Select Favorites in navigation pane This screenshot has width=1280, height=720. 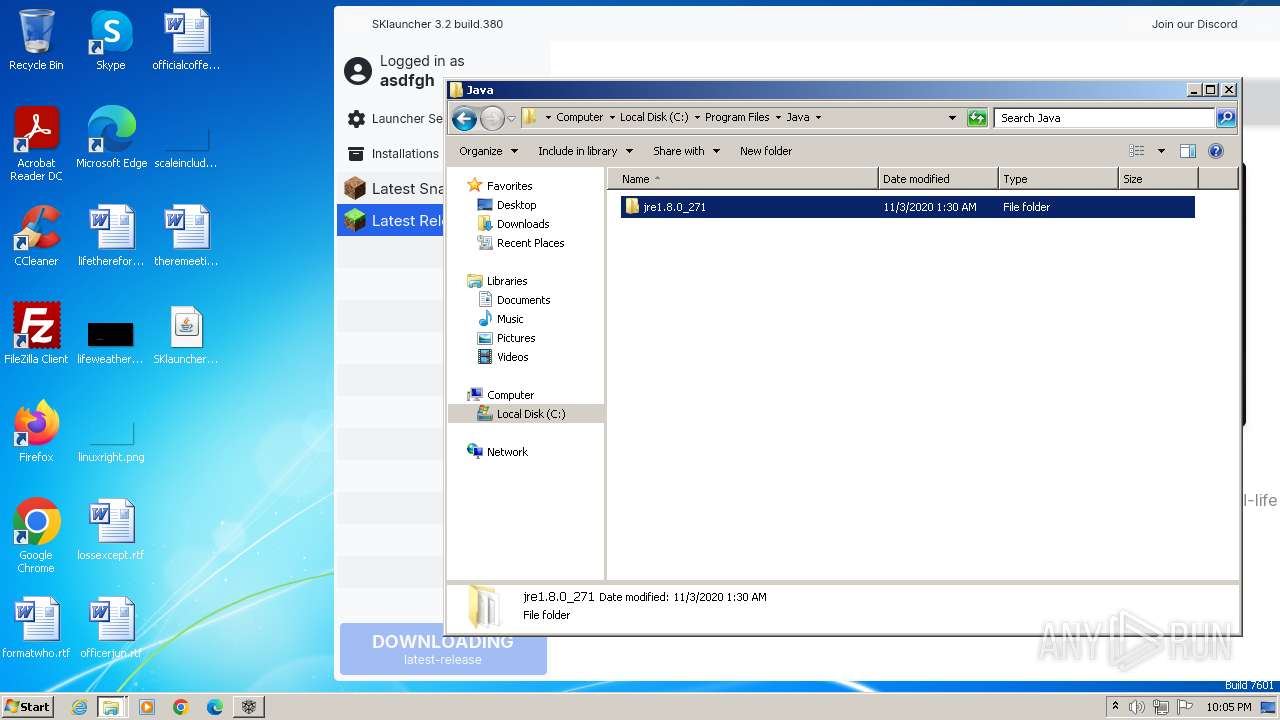[x=509, y=186]
